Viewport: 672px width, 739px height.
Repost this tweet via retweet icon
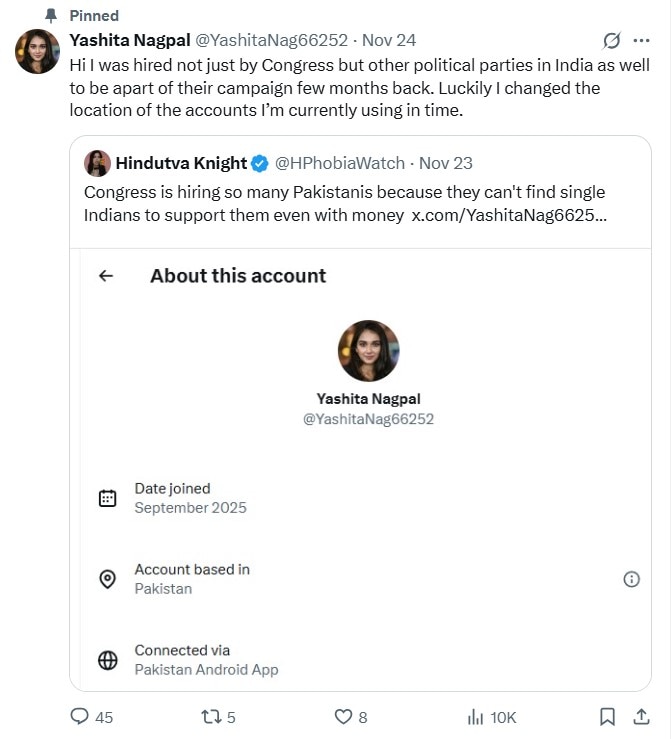click(211, 716)
